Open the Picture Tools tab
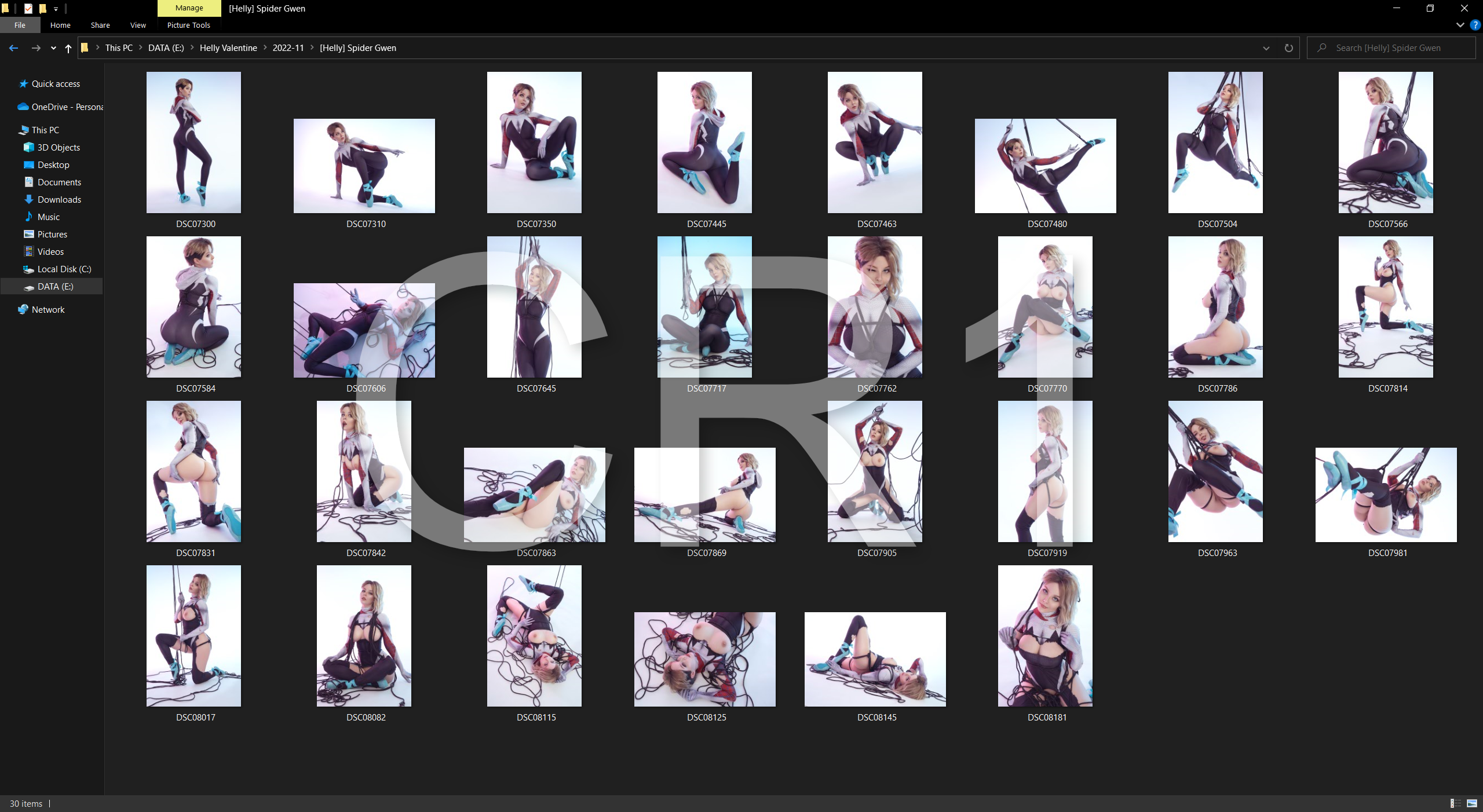 pyautogui.click(x=188, y=25)
